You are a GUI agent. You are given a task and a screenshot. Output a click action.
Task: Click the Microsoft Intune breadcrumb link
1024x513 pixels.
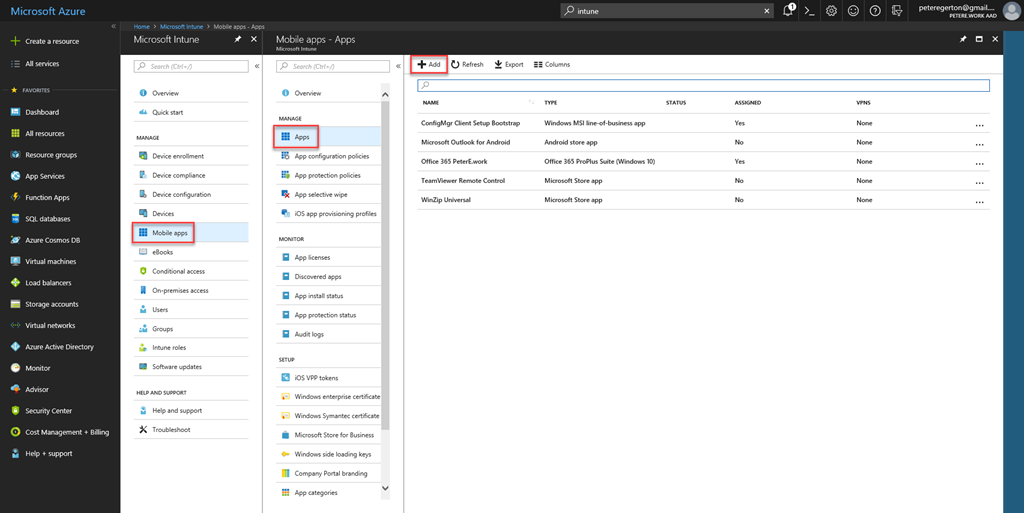pos(181,26)
